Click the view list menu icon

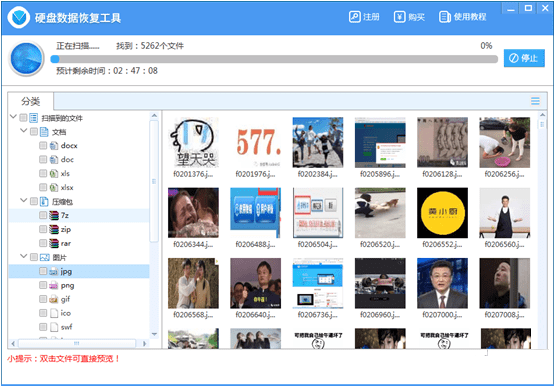[x=535, y=101]
